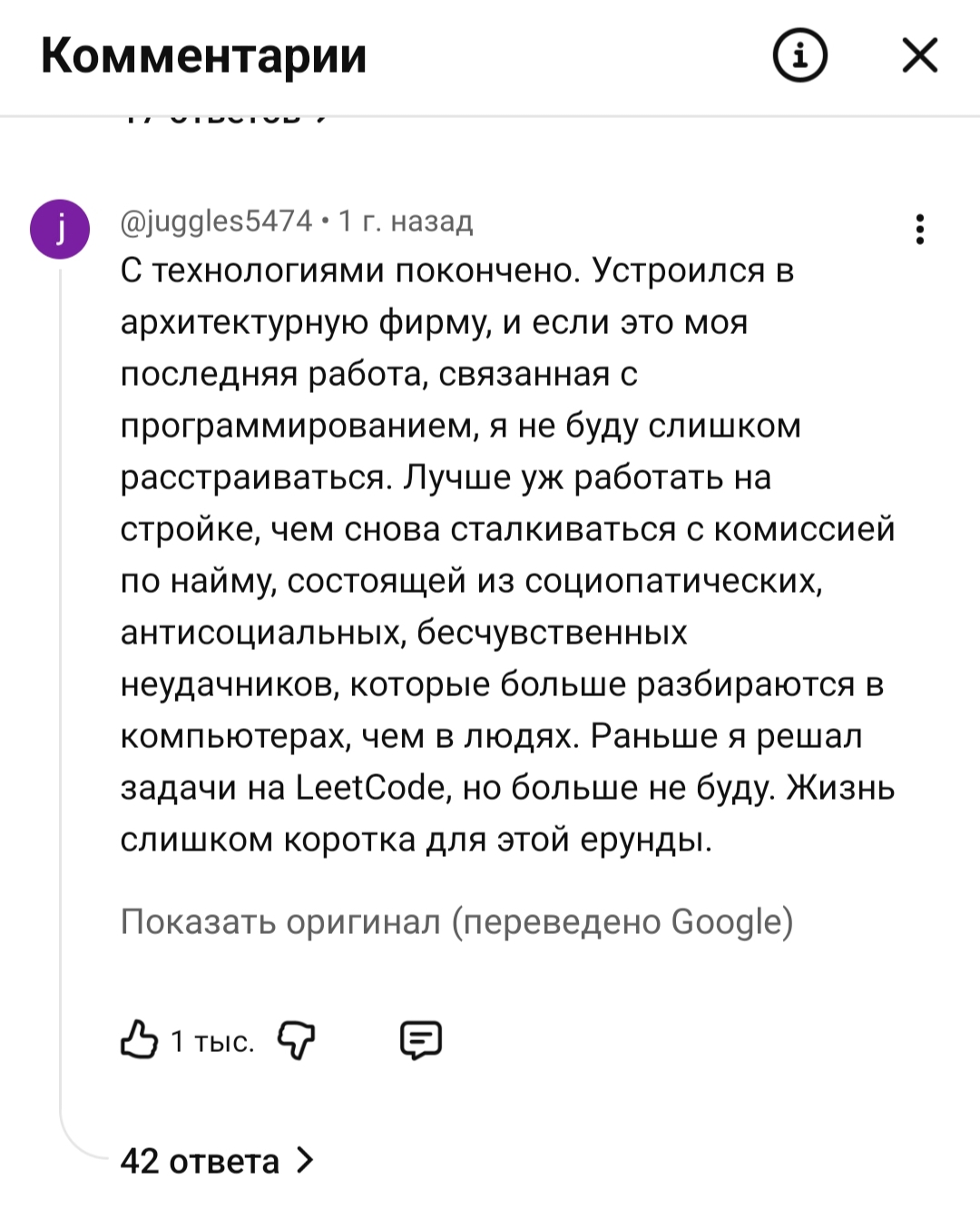The image size is (980, 1209).
Task: Expand the 42 ответа replies
Action: (200, 1161)
